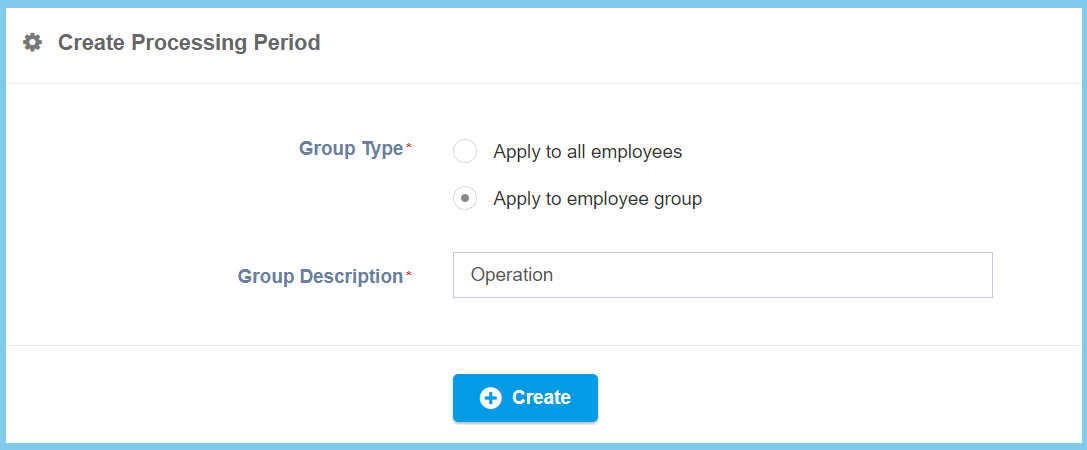Click the gear icon beside the title
The height and width of the screenshot is (450, 1087).
click(33, 43)
